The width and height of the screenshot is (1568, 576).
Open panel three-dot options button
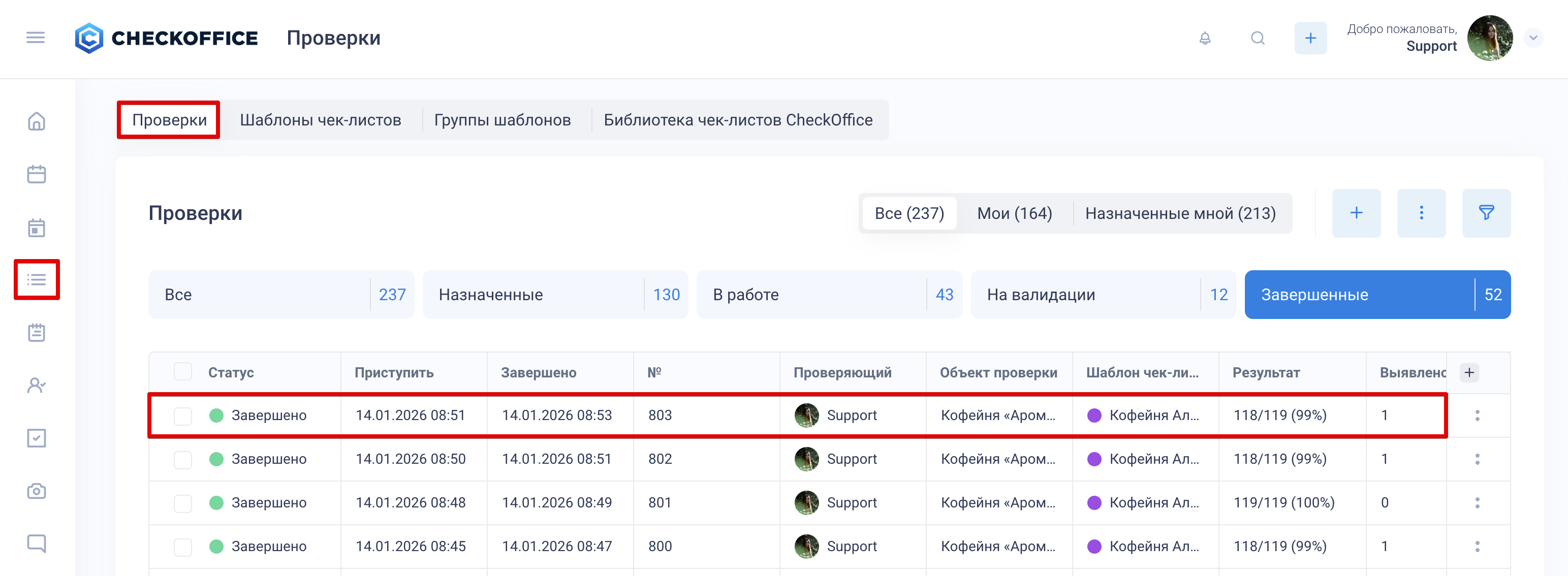(1421, 213)
